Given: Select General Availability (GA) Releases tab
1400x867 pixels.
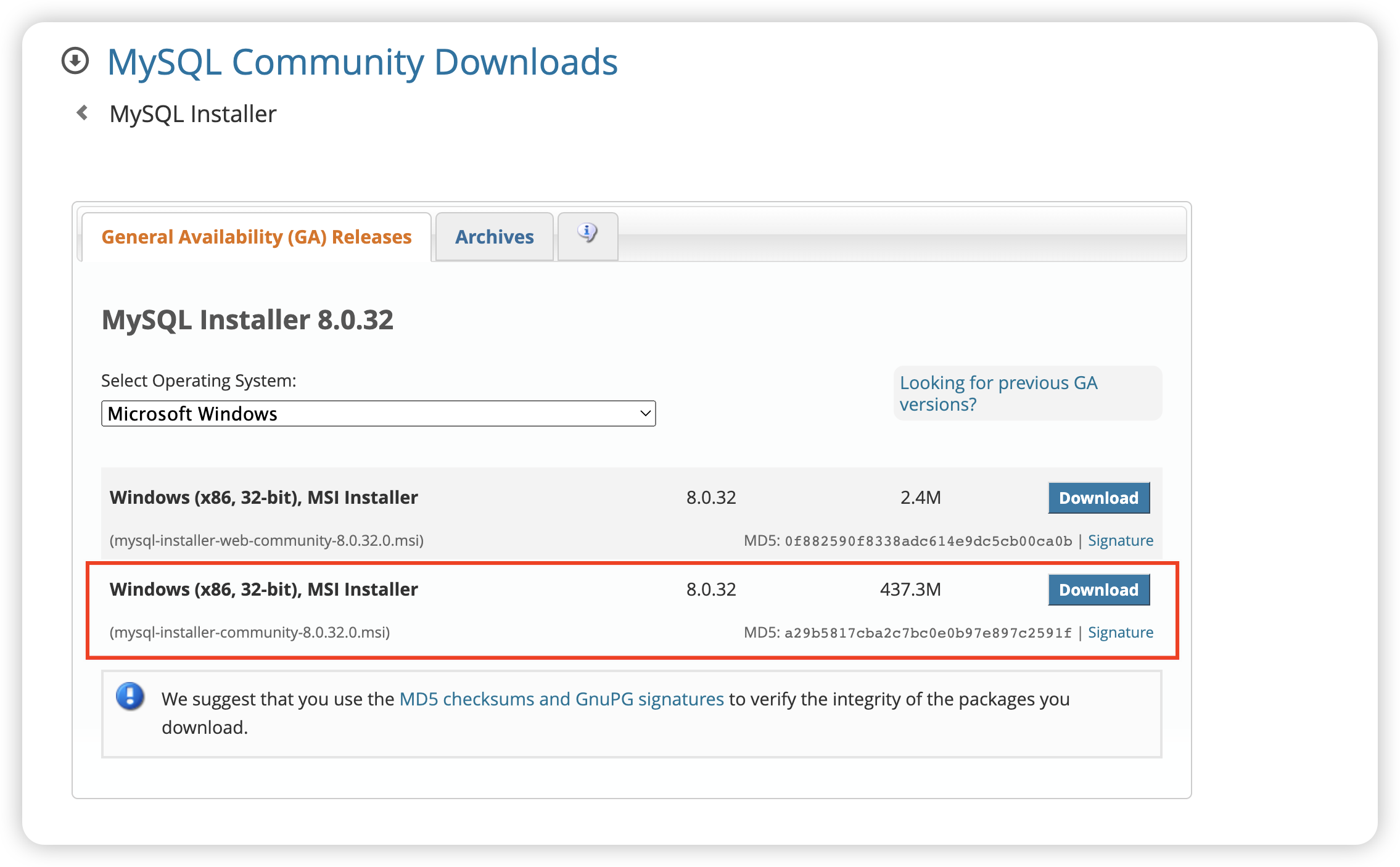Looking at the screenshot, I should pyautogui.click(x=257, y=237).
